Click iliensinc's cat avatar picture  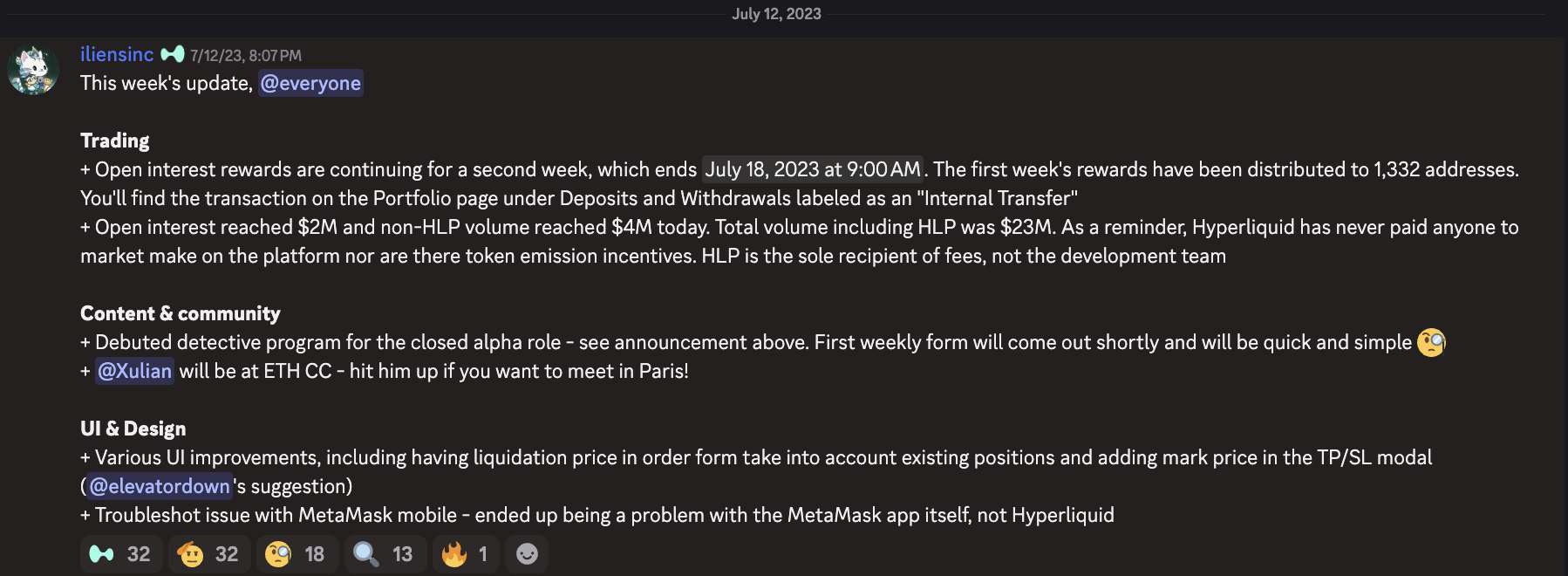[33, 70]
